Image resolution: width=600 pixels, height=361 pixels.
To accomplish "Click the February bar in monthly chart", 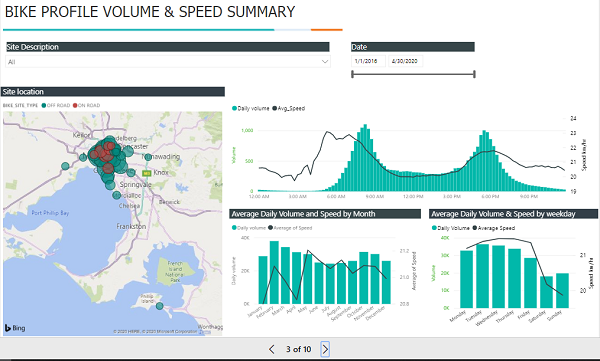I will click(274, 272).
